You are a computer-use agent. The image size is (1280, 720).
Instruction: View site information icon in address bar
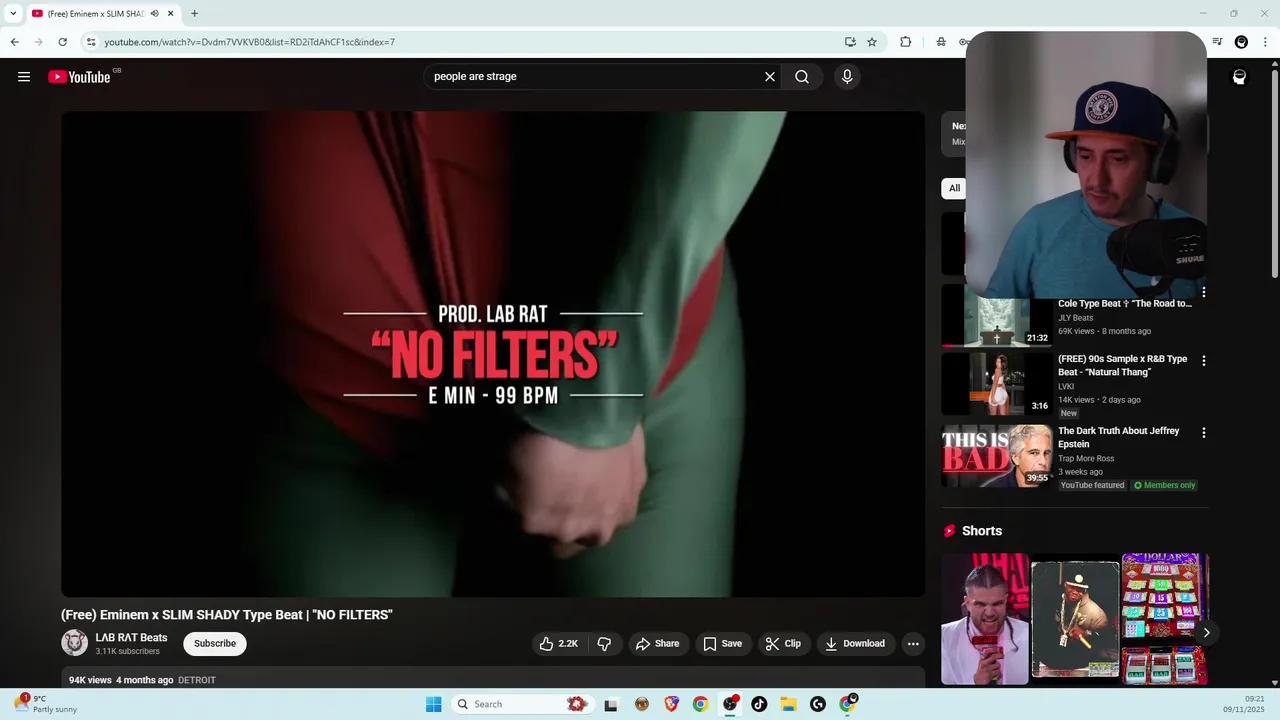[x=91, y=42]
